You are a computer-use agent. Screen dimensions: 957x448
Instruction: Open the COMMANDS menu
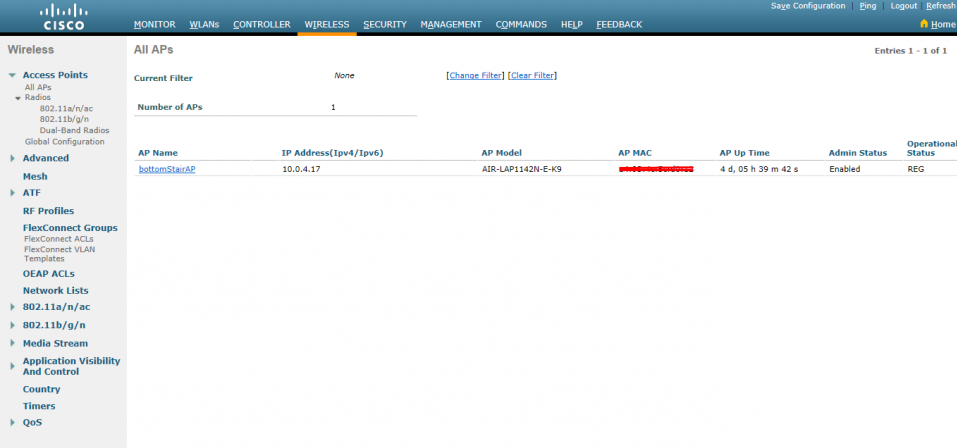pyautogui.click(x=521, y=24)
